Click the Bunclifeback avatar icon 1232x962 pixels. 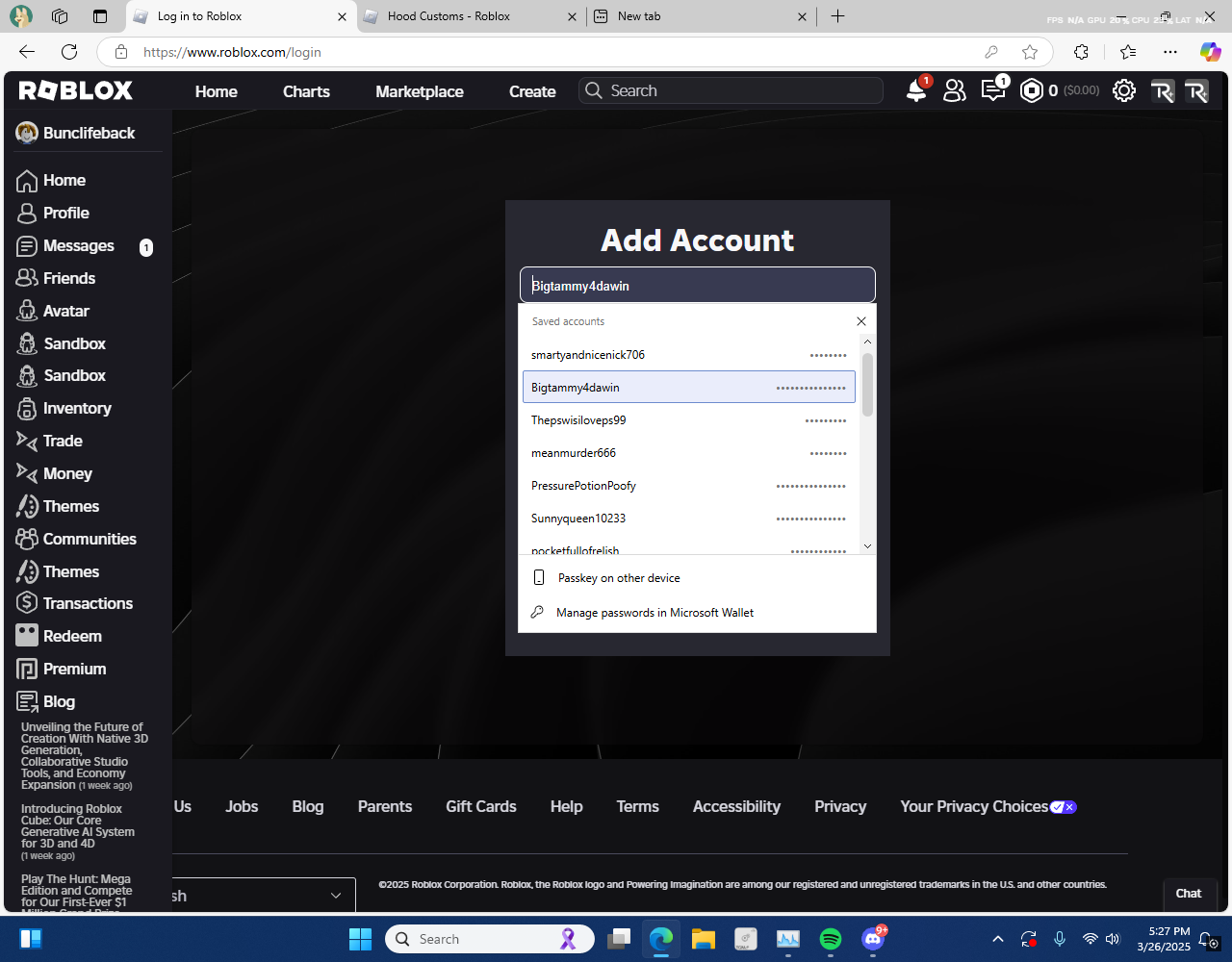pos(27,133)
